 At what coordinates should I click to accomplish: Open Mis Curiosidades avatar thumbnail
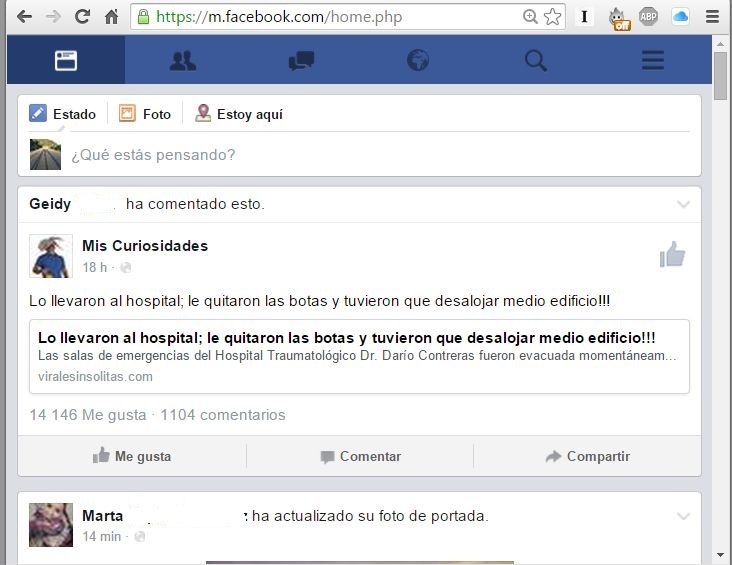[51, 256]
